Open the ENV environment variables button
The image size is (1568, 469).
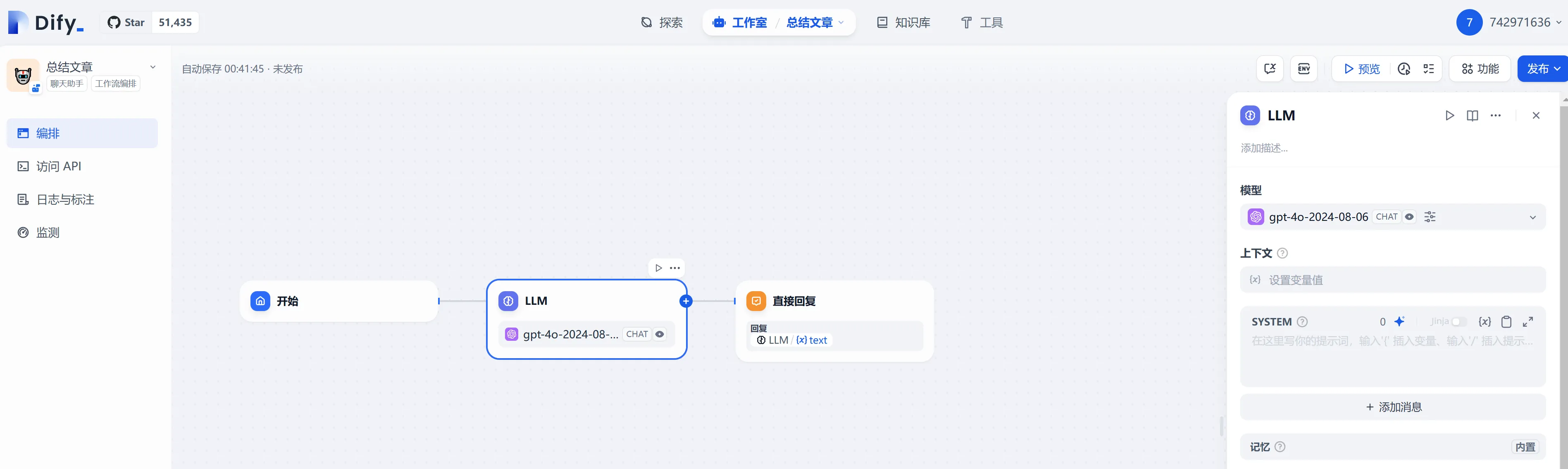pos(1303,69)
